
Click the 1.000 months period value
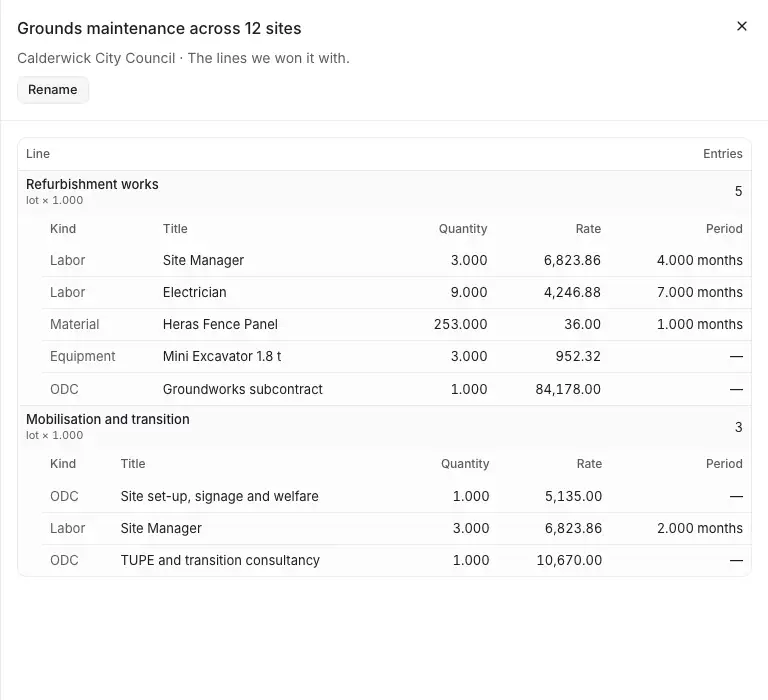pyautogui.click(x=699, y=324)
